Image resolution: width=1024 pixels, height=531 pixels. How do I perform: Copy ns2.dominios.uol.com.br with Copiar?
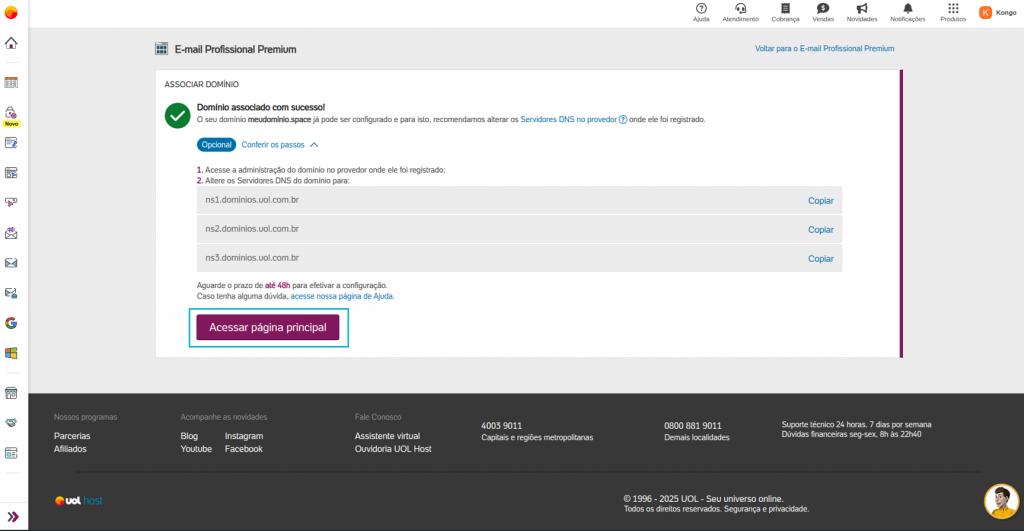tap(820, 230)
